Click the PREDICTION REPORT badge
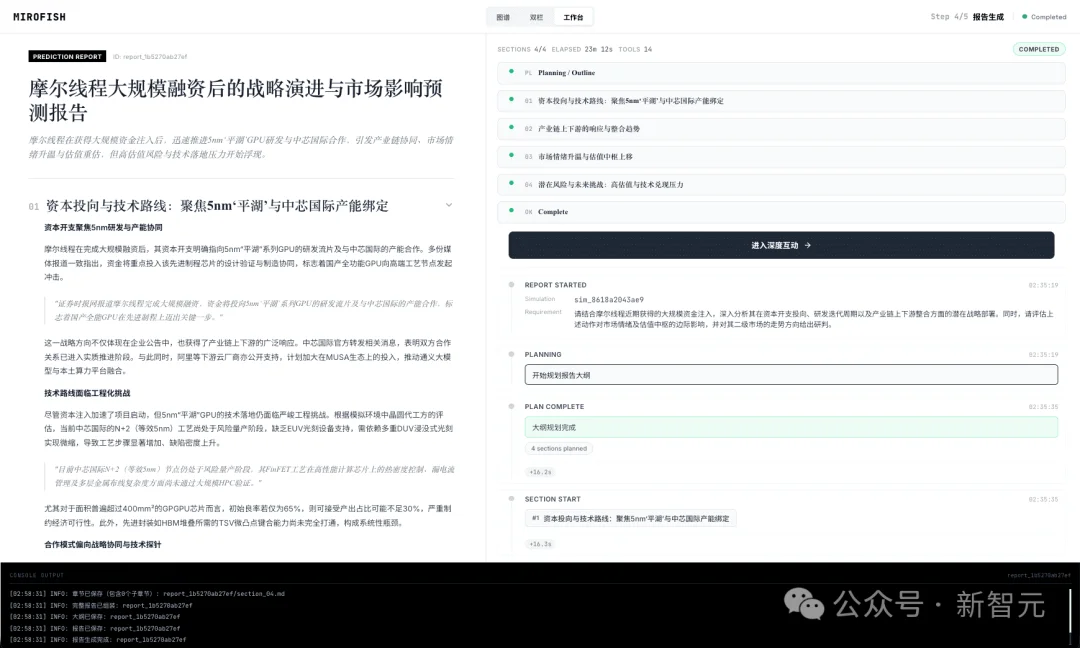This screenshot has width=1080, height=648. [66, 55]
